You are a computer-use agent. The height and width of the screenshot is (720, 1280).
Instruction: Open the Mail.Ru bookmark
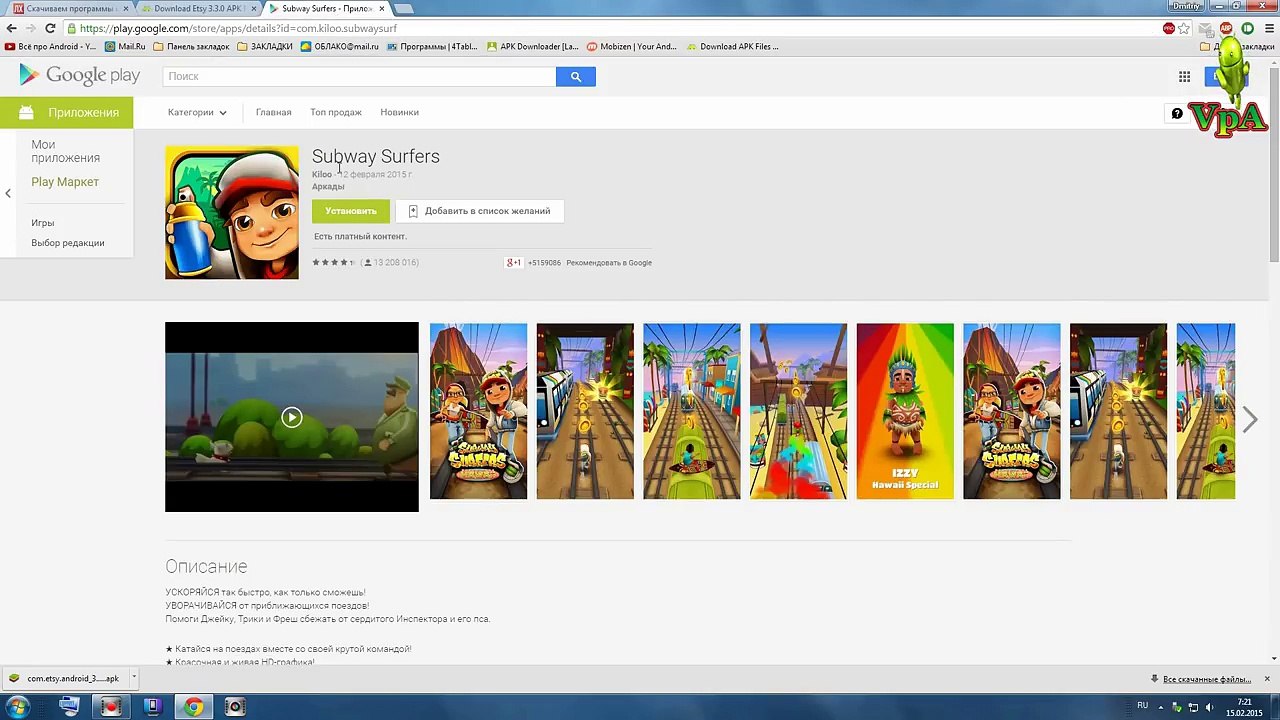pyautogui.click(x=125, y=47)
